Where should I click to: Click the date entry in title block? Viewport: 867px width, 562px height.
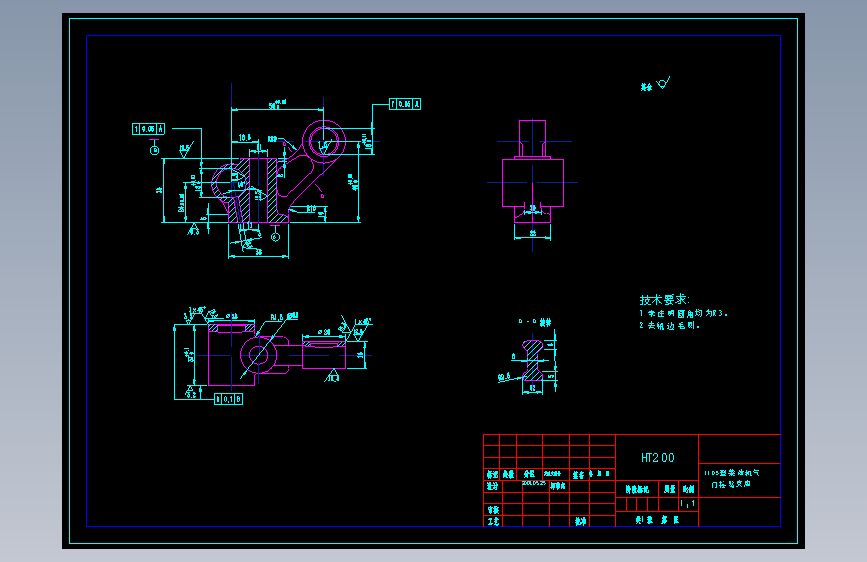[534, 483]
